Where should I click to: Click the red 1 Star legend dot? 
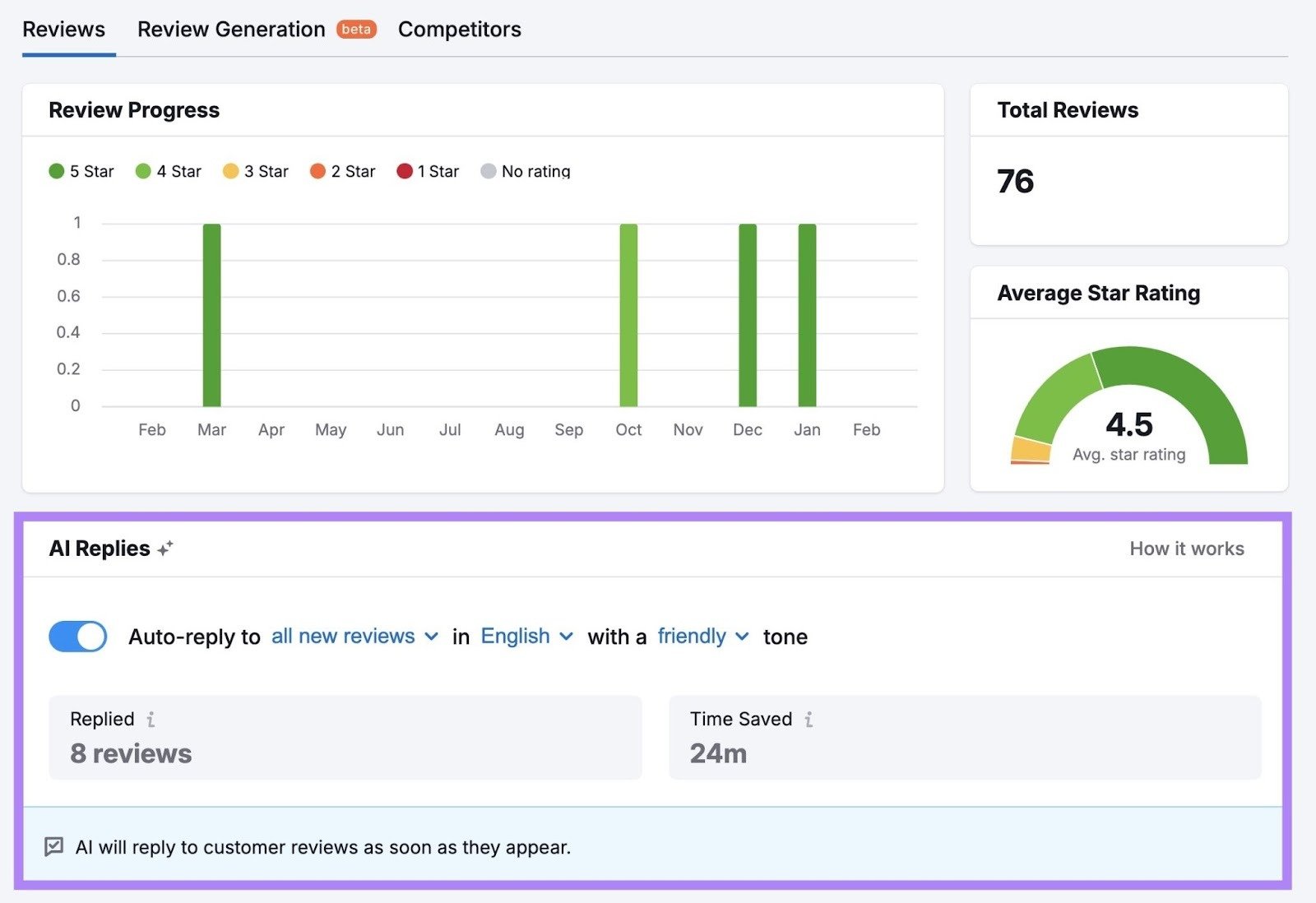(404, 171)
